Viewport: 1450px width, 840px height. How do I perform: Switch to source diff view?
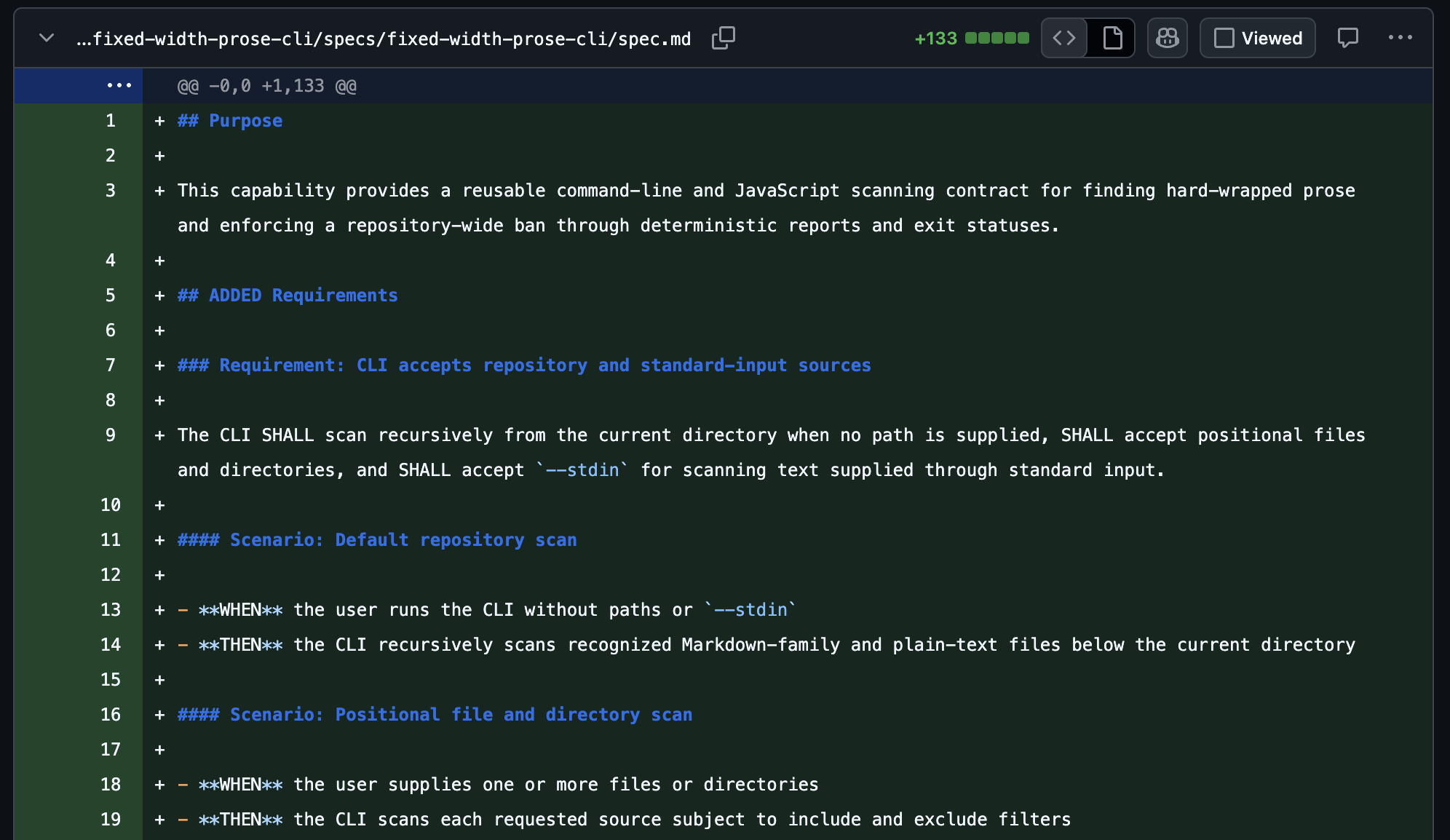tap(1064, 38)
